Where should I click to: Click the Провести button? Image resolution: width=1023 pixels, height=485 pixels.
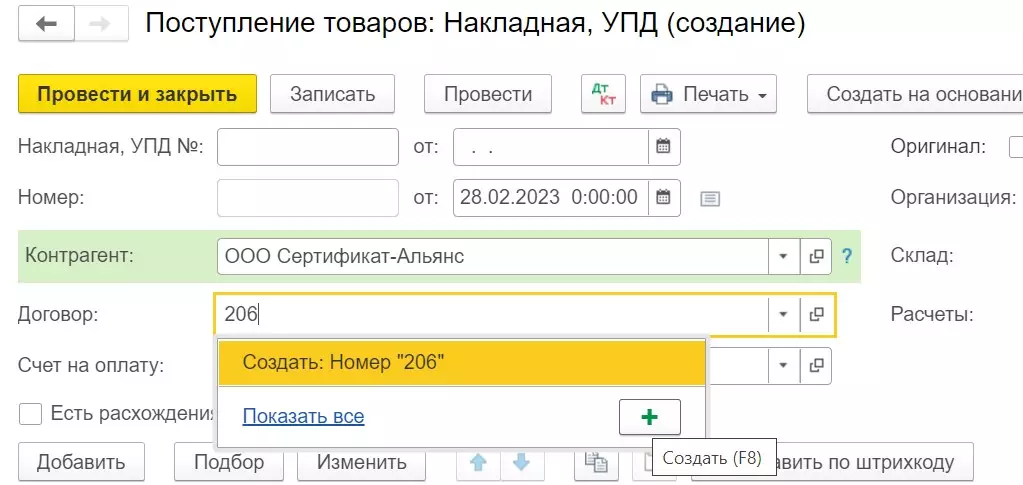[x=488, y=94]
